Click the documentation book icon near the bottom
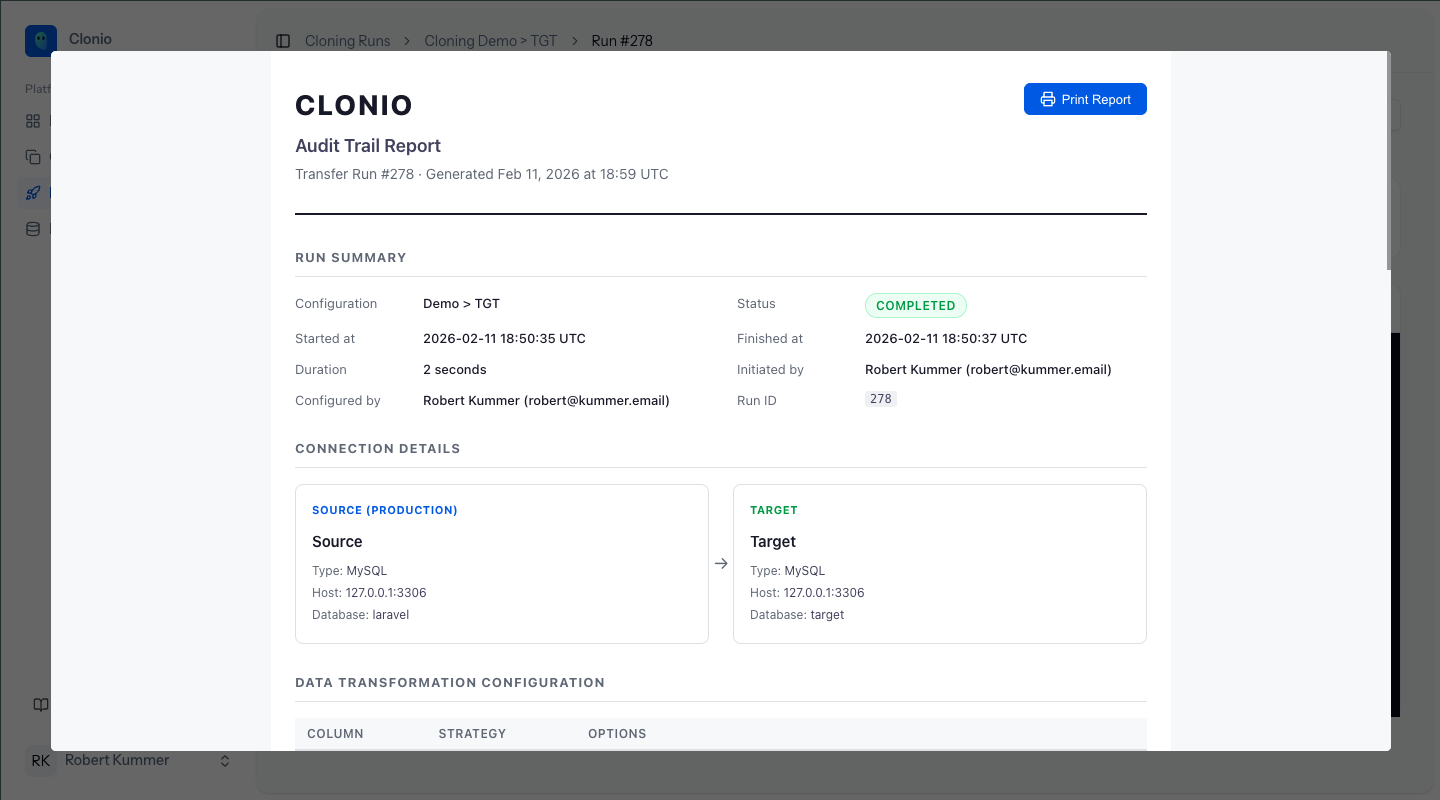Viewport: 1440px width, 800px height. pos(40,704)
